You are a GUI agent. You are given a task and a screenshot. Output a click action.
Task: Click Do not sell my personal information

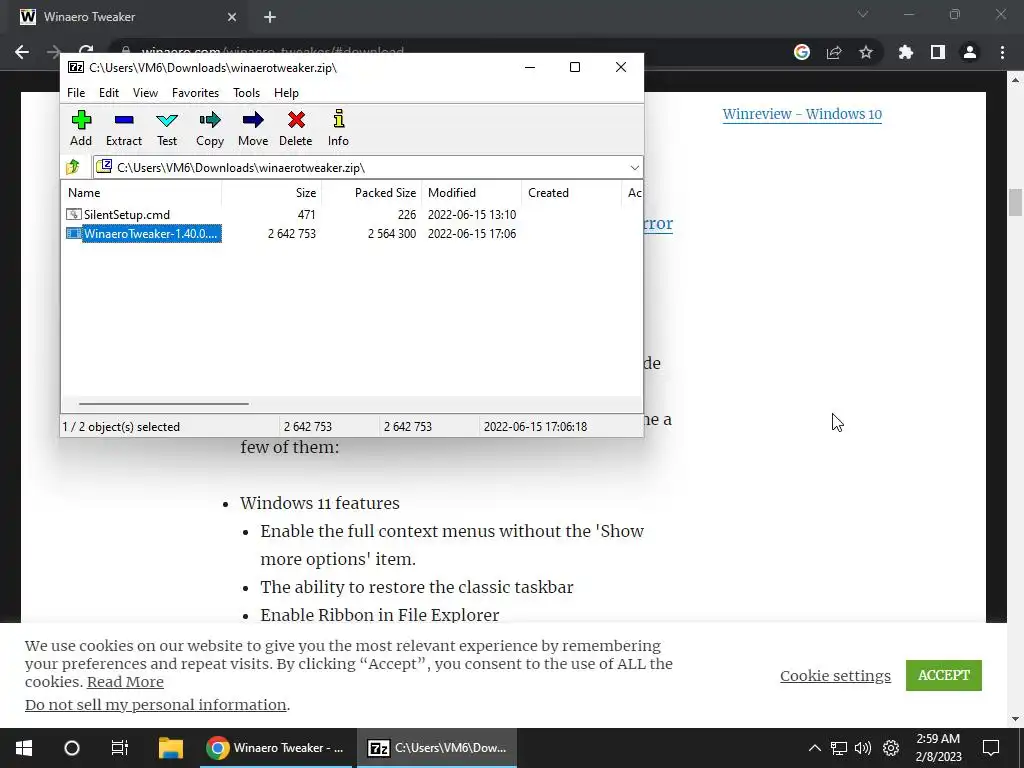(x=155, y=705)
